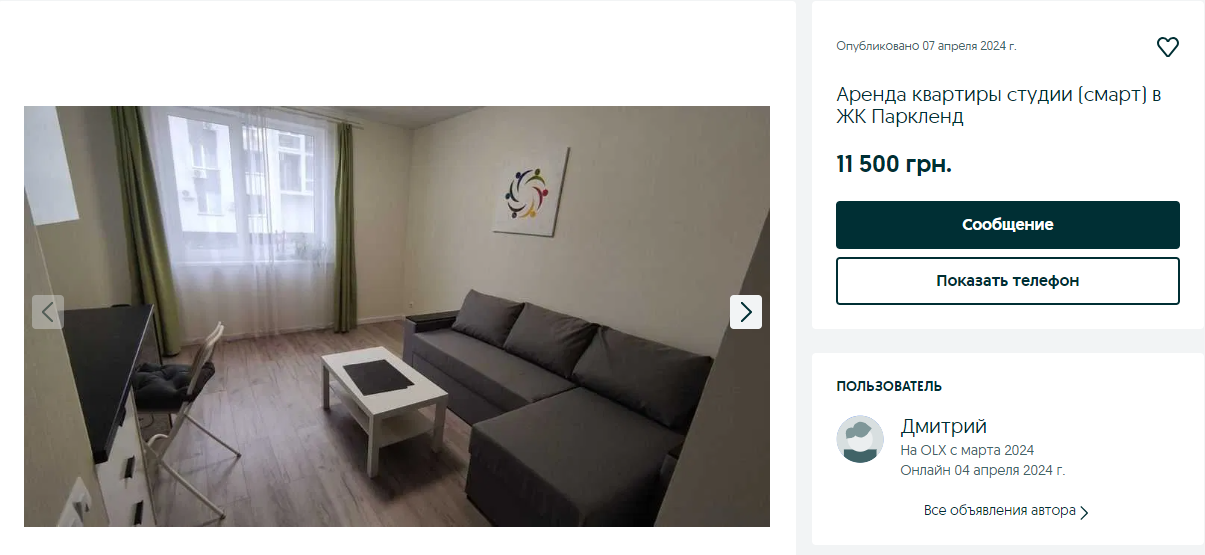Click publication date 07 апреля 2024

click(x=926, y=46)
